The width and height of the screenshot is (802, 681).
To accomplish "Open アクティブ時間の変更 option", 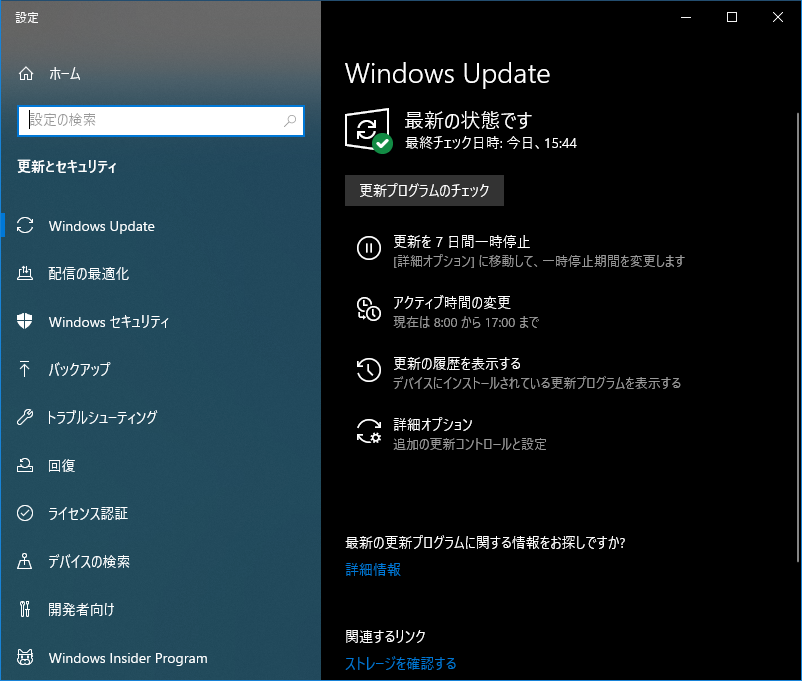I will [451, 302].
